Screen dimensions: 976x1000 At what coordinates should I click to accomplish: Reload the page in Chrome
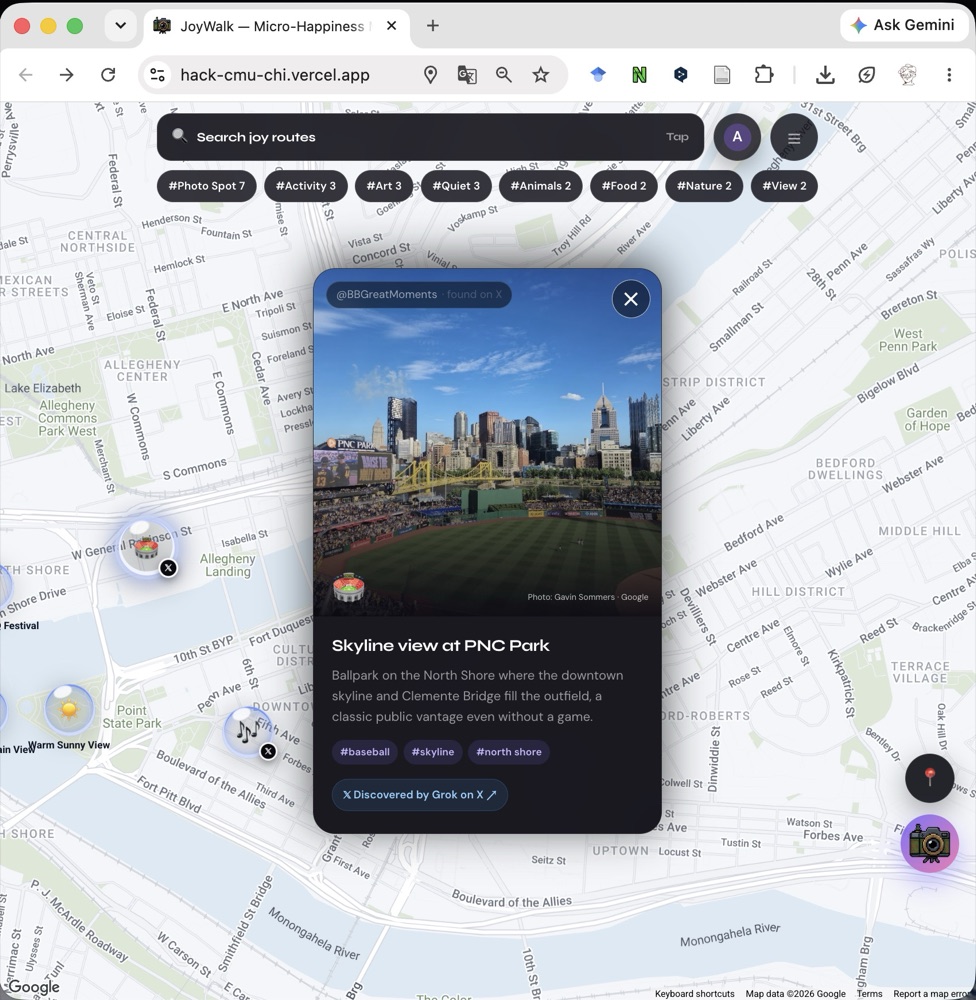tap(108, 75)
